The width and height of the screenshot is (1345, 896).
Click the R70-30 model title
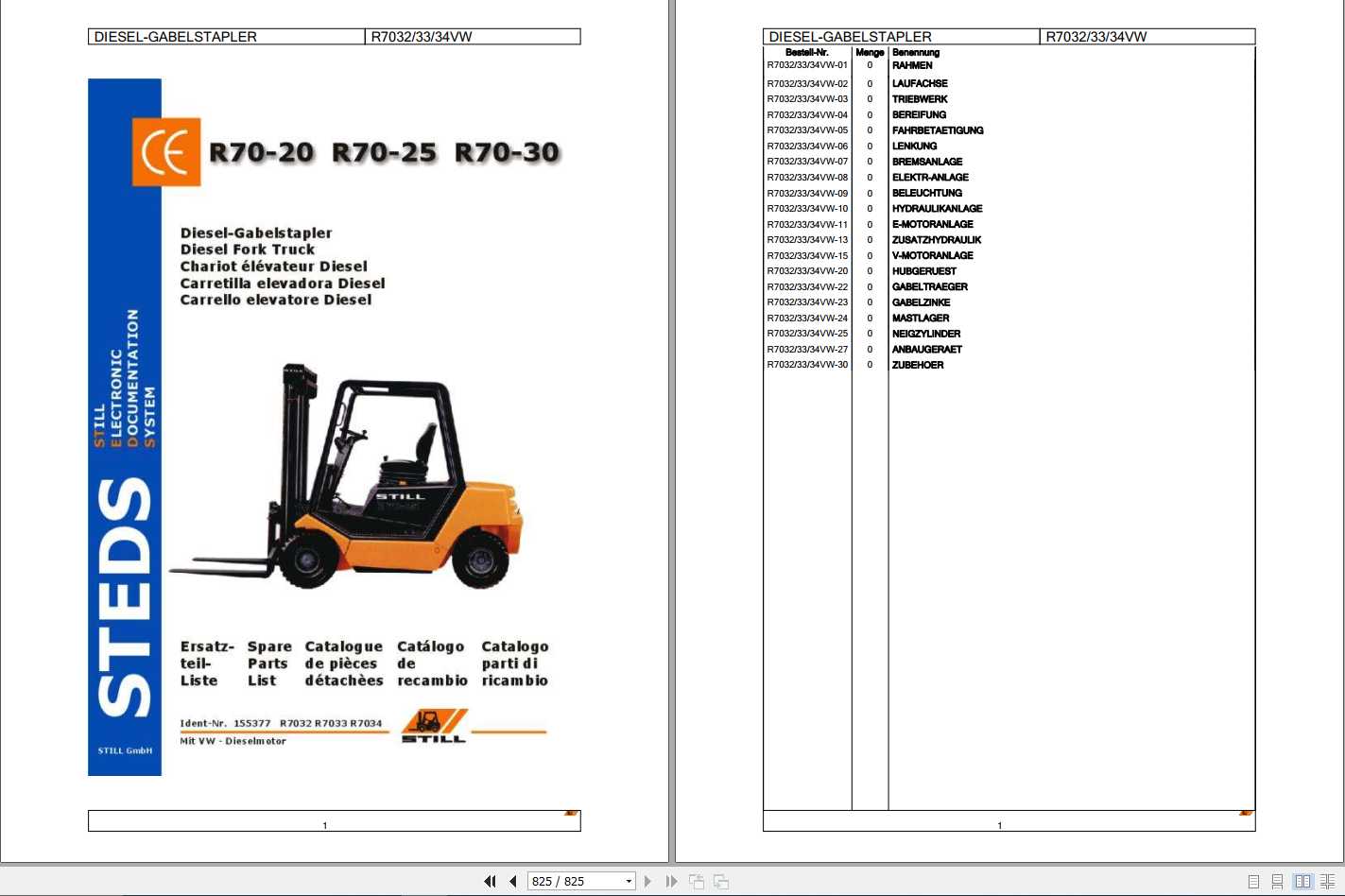[x=508, y=152]
